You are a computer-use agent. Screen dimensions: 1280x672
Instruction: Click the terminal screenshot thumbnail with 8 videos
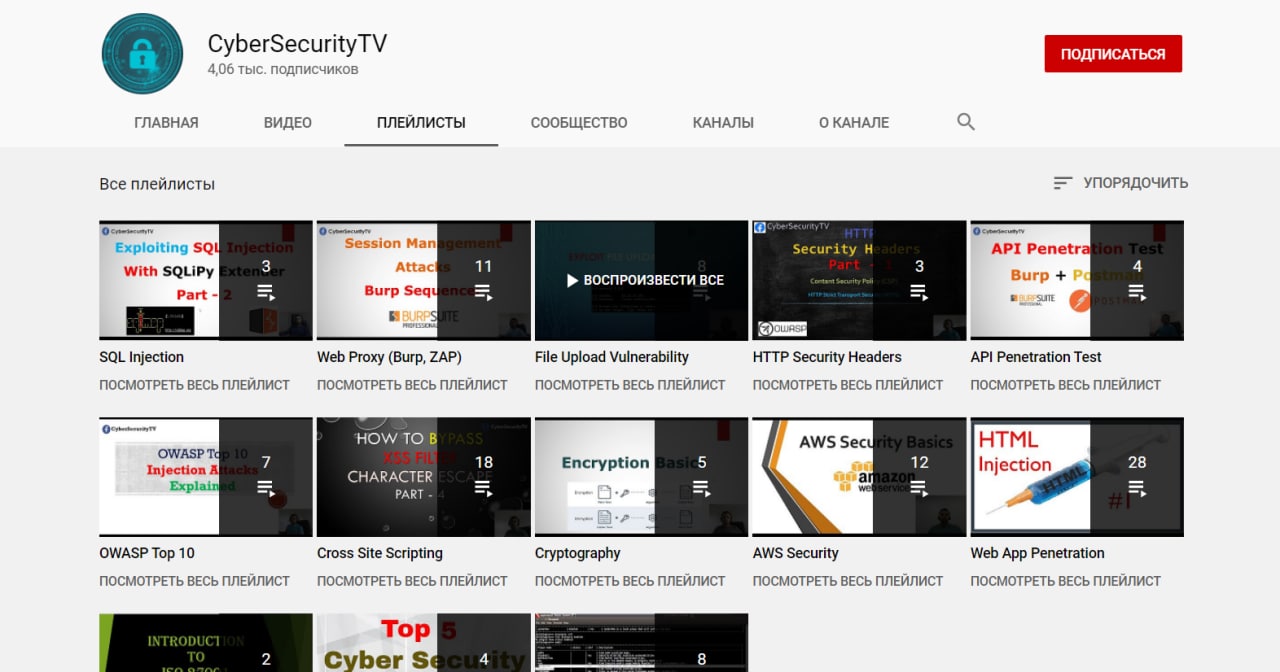click(x=642, y=643)
